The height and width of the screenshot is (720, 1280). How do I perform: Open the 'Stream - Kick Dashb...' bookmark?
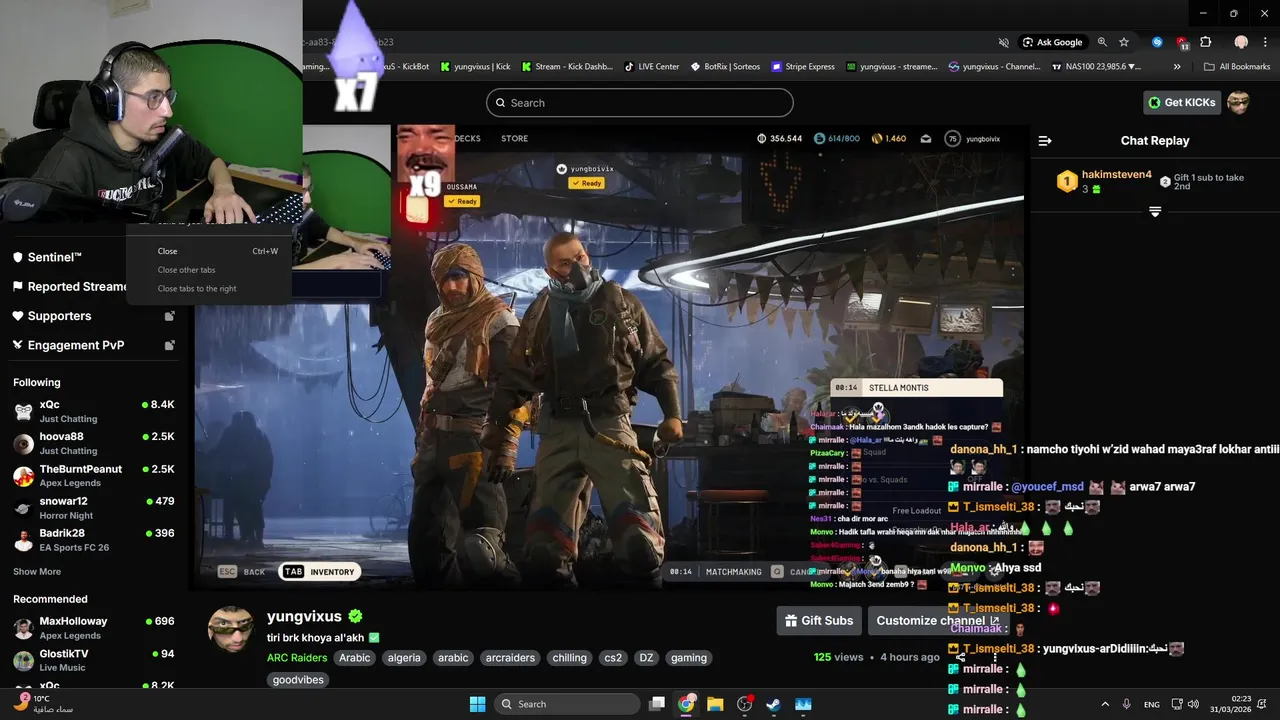(x=567, y=67)
